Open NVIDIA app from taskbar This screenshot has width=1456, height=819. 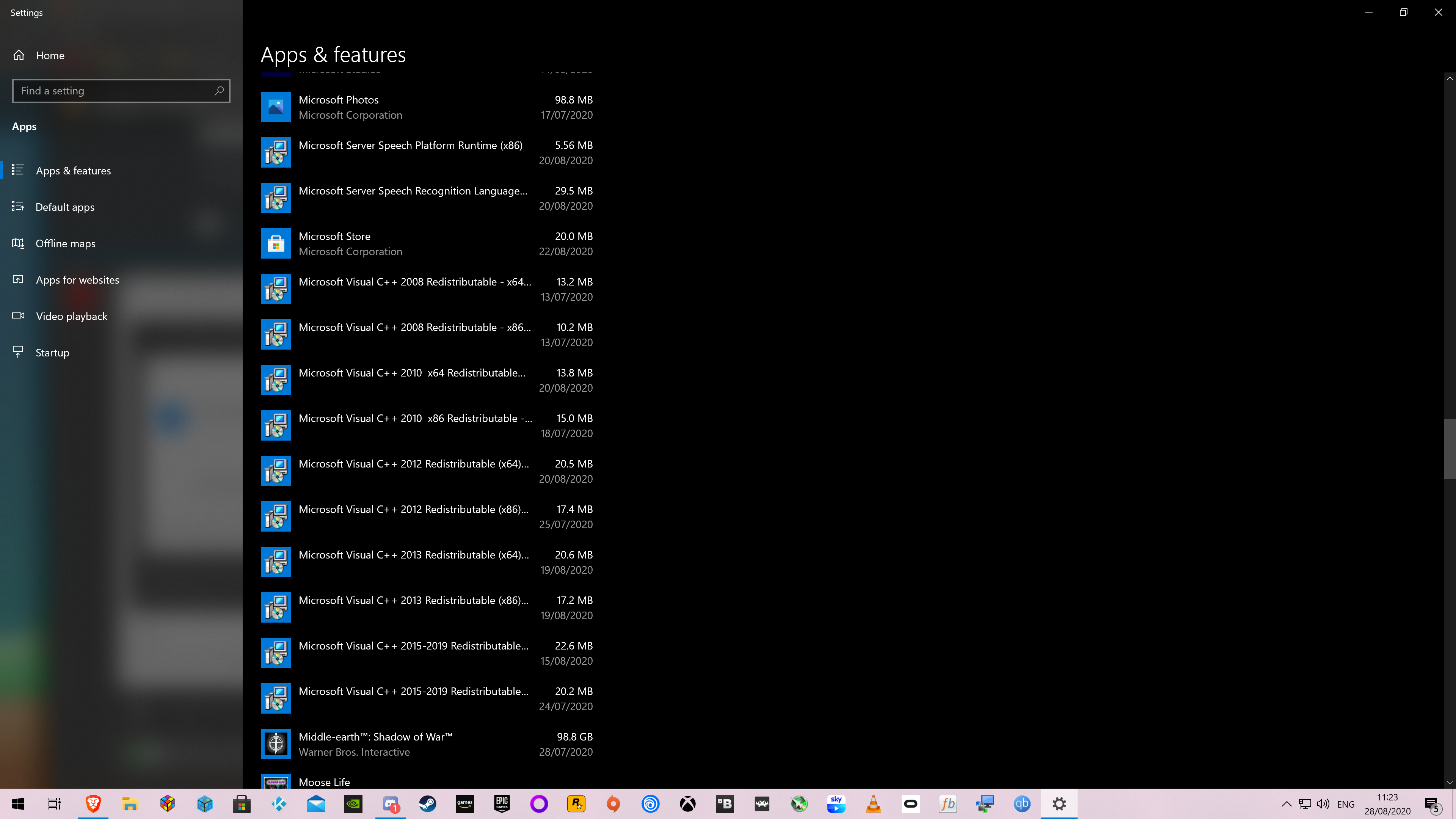coord(353,804)
